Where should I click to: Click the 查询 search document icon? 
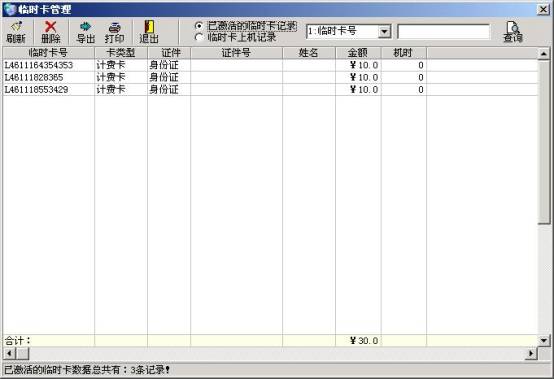coord(513,27)
